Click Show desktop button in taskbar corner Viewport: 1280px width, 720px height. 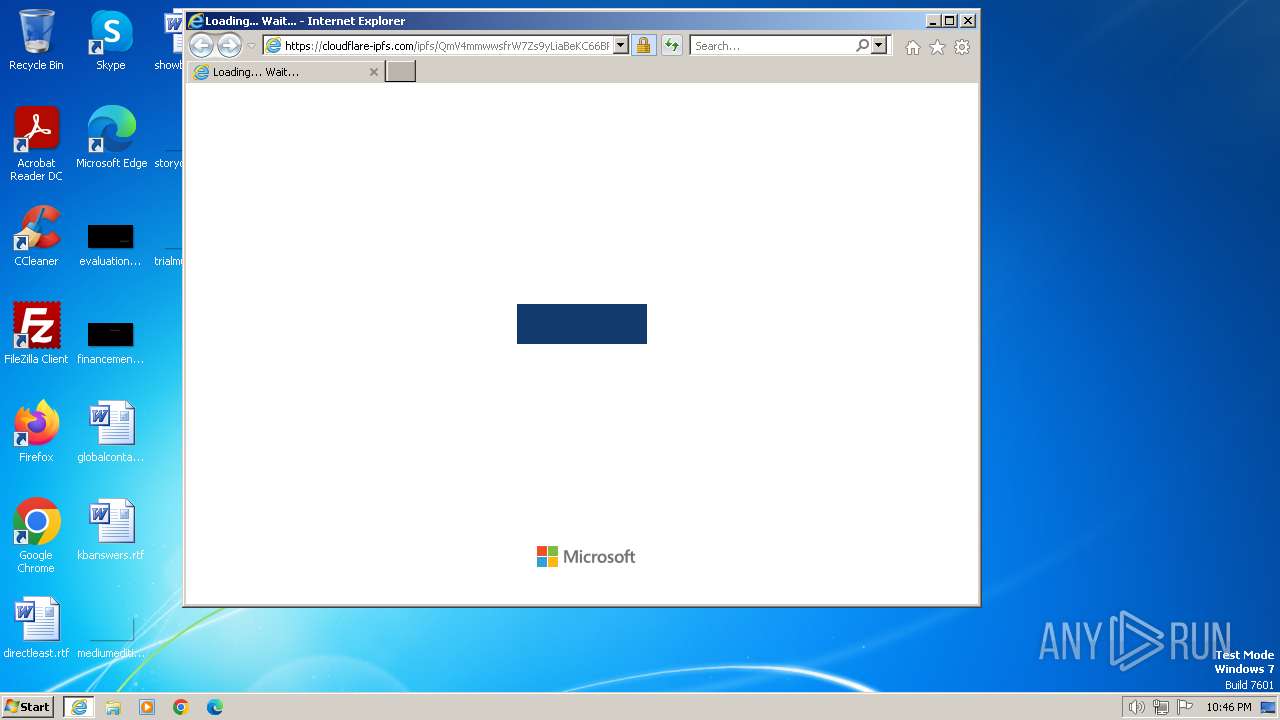pos(1268,707)
